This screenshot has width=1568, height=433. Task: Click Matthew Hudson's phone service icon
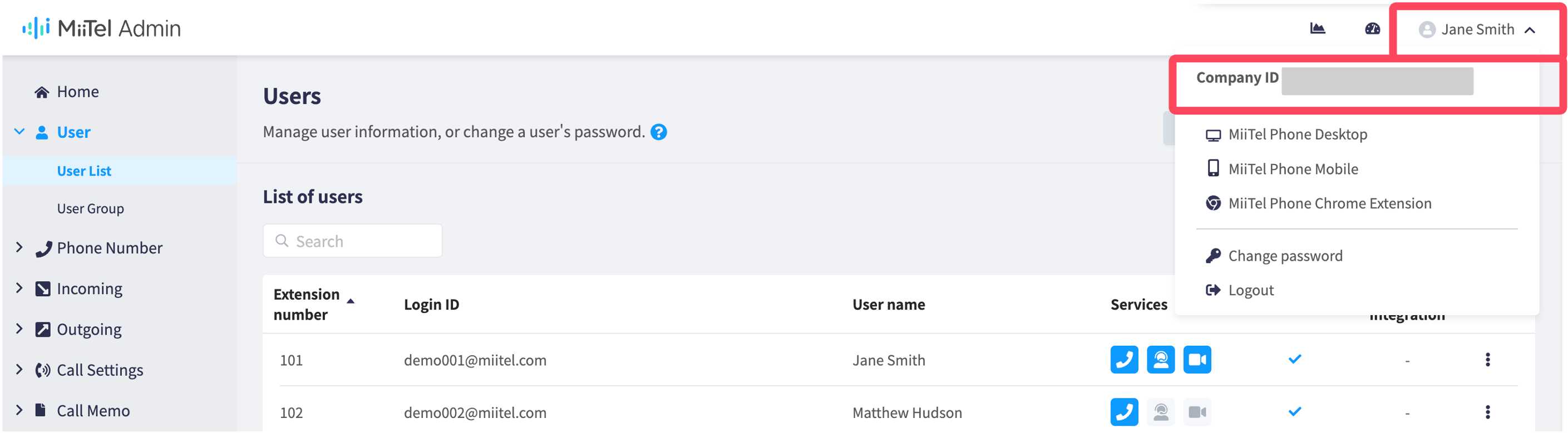point(1123,412)
